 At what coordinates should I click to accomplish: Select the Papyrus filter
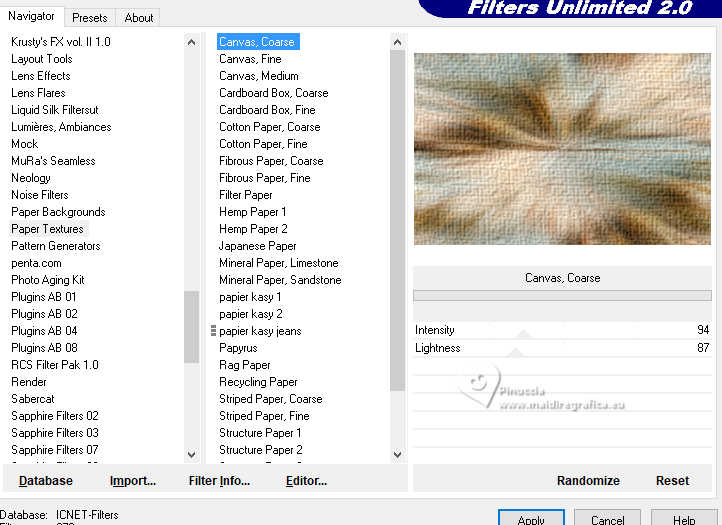tap(238, 348)
